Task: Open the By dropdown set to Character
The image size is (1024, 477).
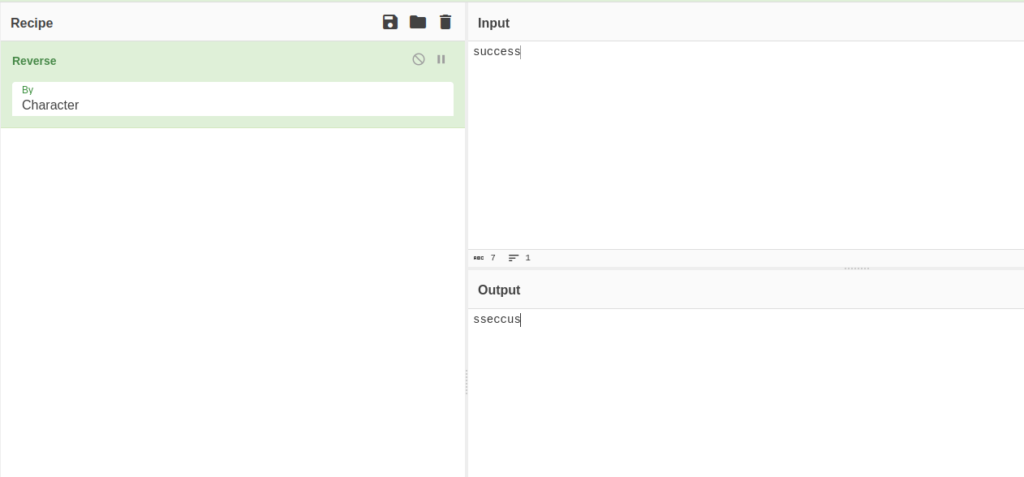Action: (x=232, y=99)
